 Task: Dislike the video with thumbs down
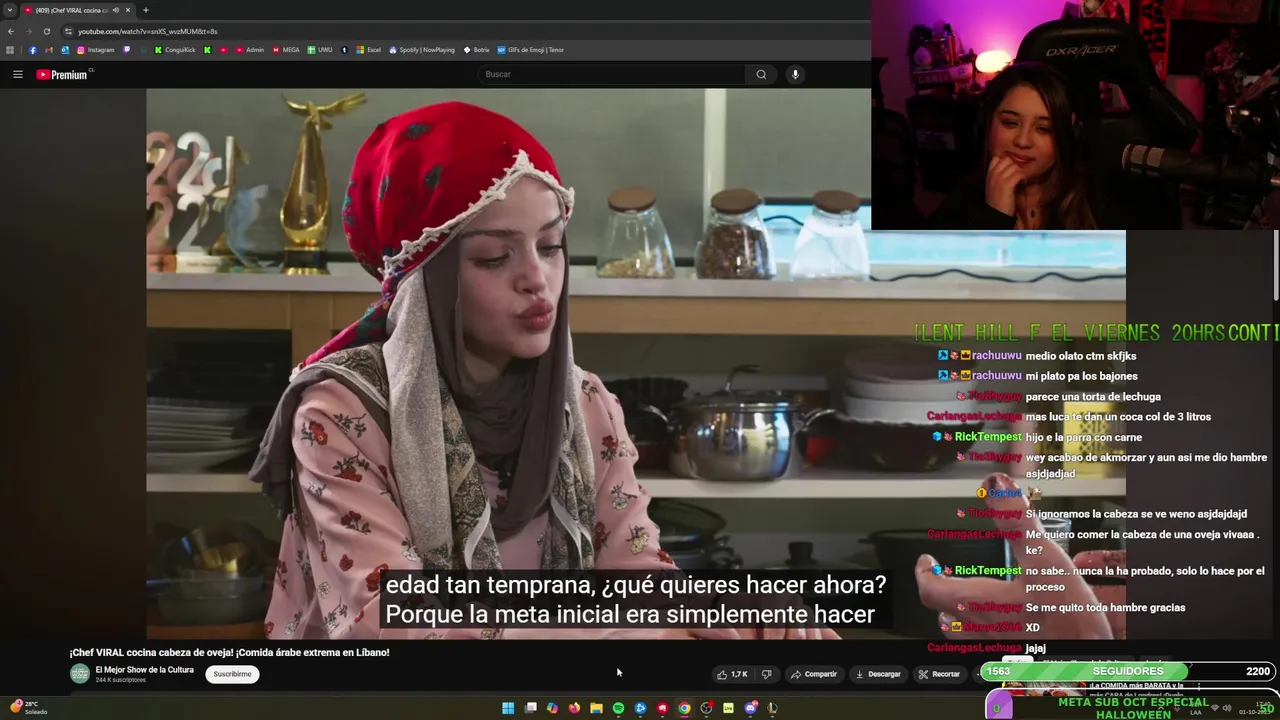(767, 674)
